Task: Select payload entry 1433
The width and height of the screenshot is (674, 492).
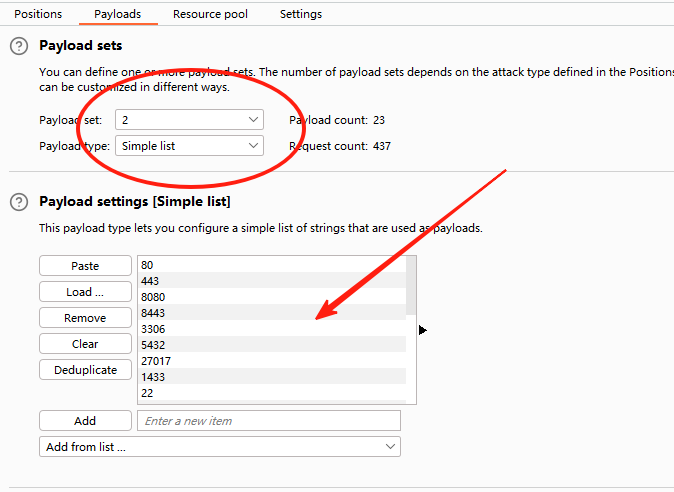Action: pyautogui.click(x=272, y=377)
